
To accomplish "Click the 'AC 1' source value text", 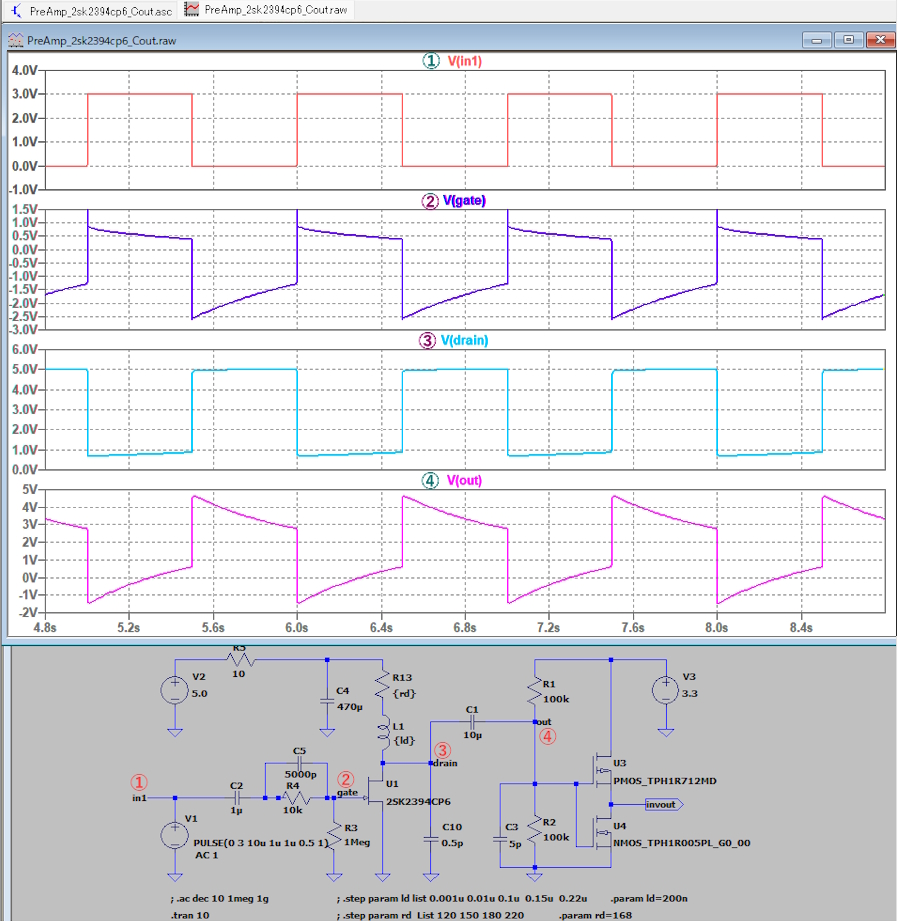I will (x=206, y=855).
